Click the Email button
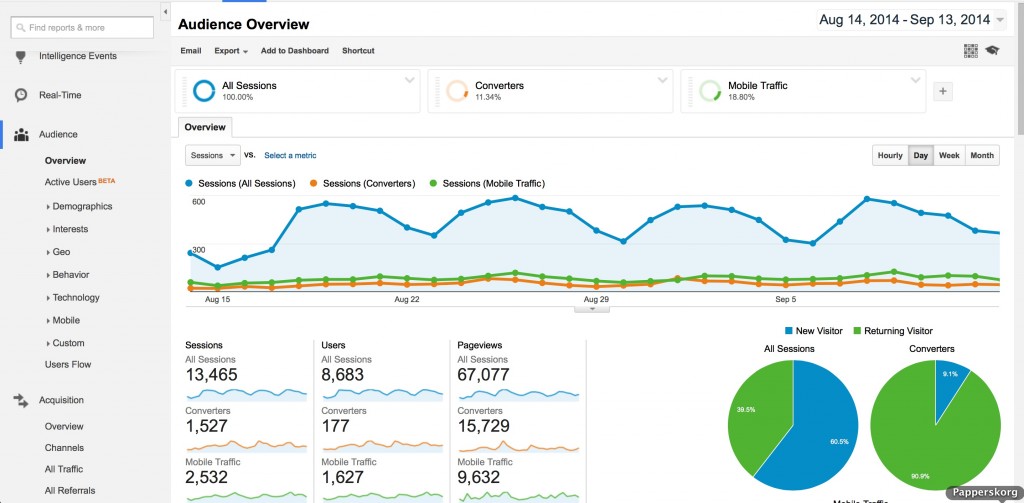1024x503 pixels. 191,51
